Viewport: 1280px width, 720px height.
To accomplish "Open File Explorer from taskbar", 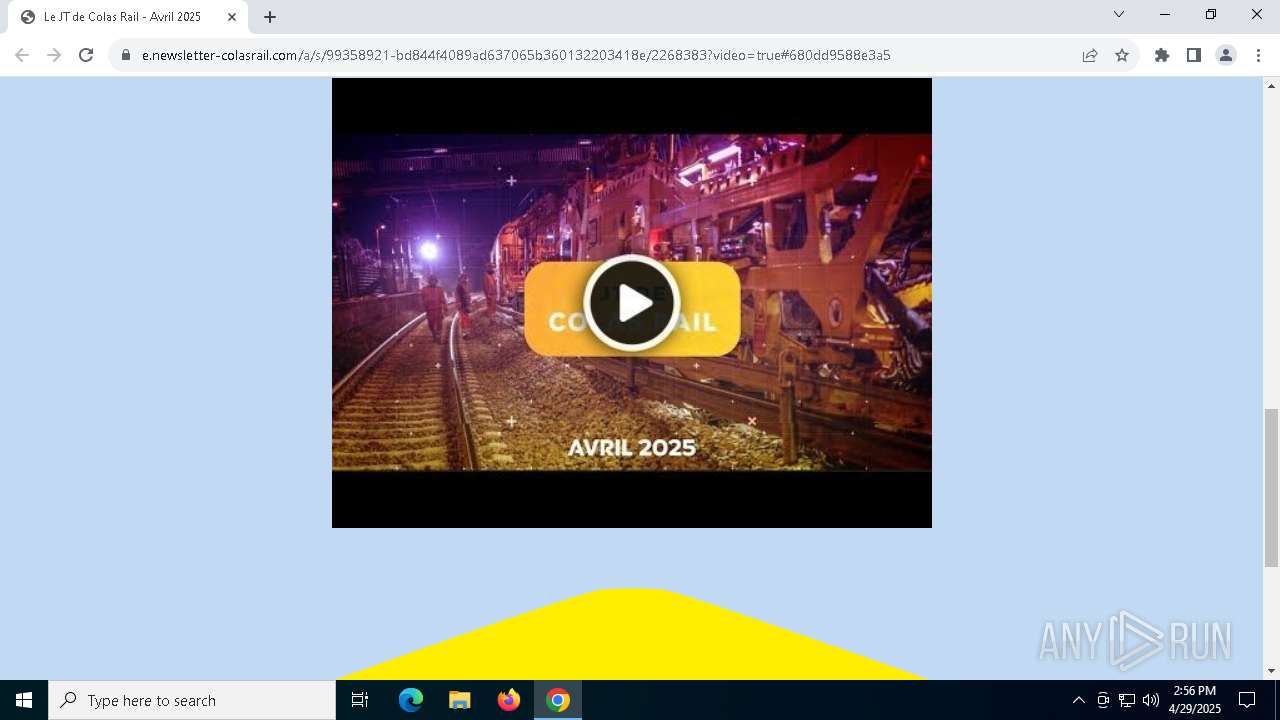I will pyautogui.click(x=460, y=700).
